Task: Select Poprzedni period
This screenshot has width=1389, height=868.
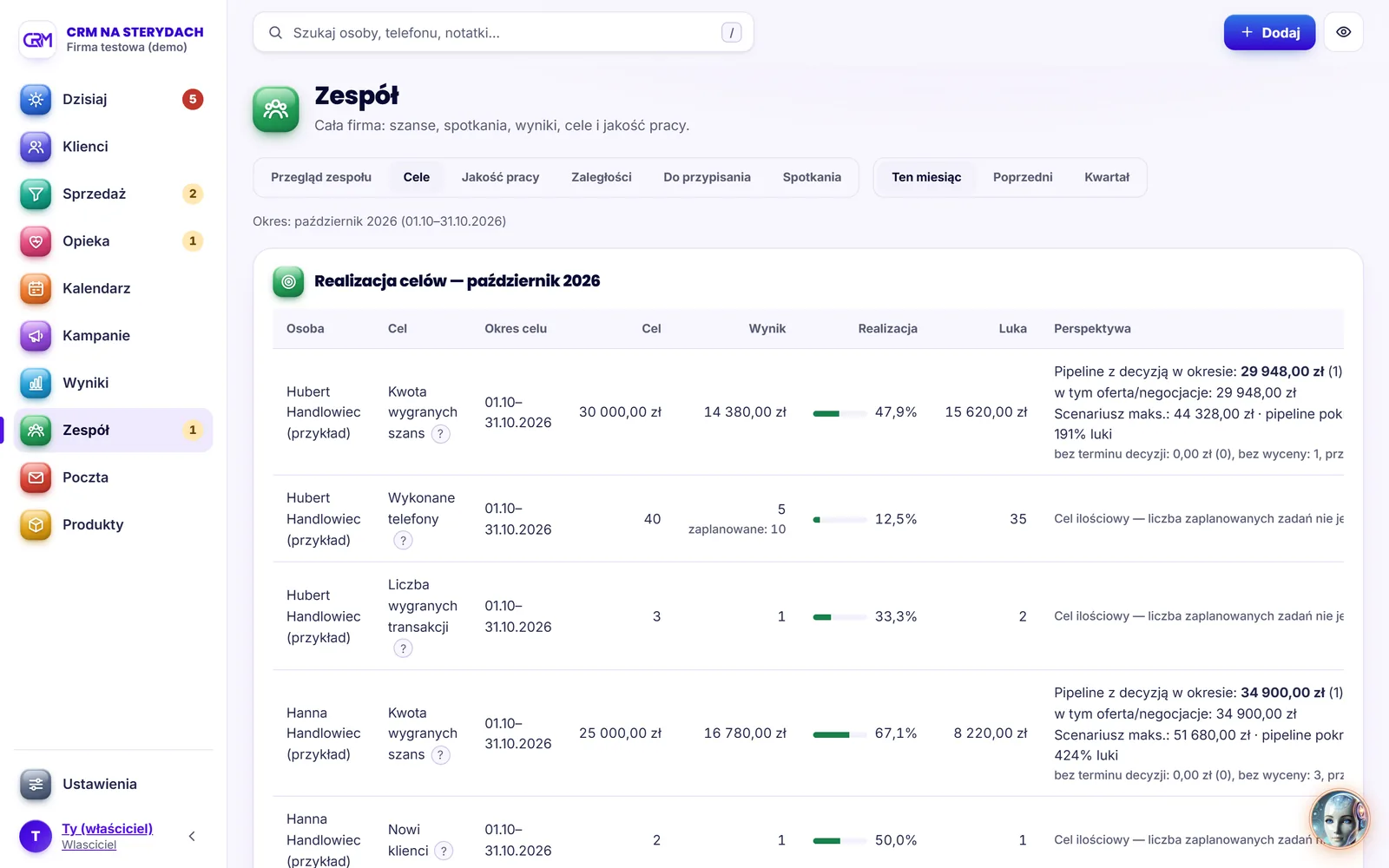Action: coord(1023,177)
